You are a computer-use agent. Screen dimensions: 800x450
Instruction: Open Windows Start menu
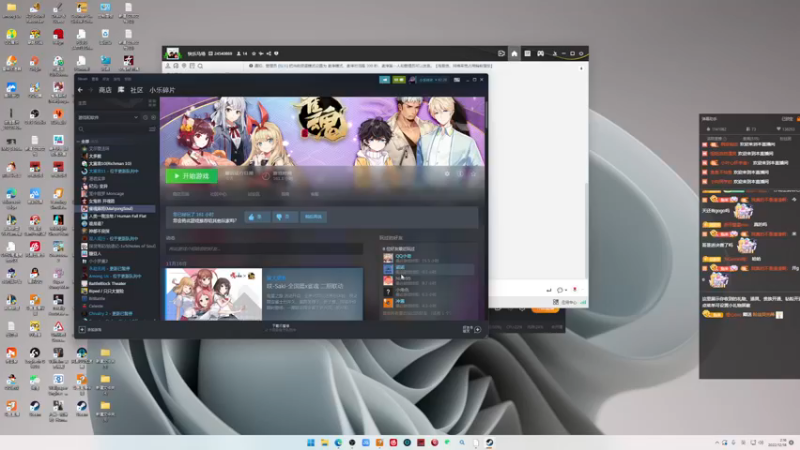pyautogui.click(x=311, y=442)
